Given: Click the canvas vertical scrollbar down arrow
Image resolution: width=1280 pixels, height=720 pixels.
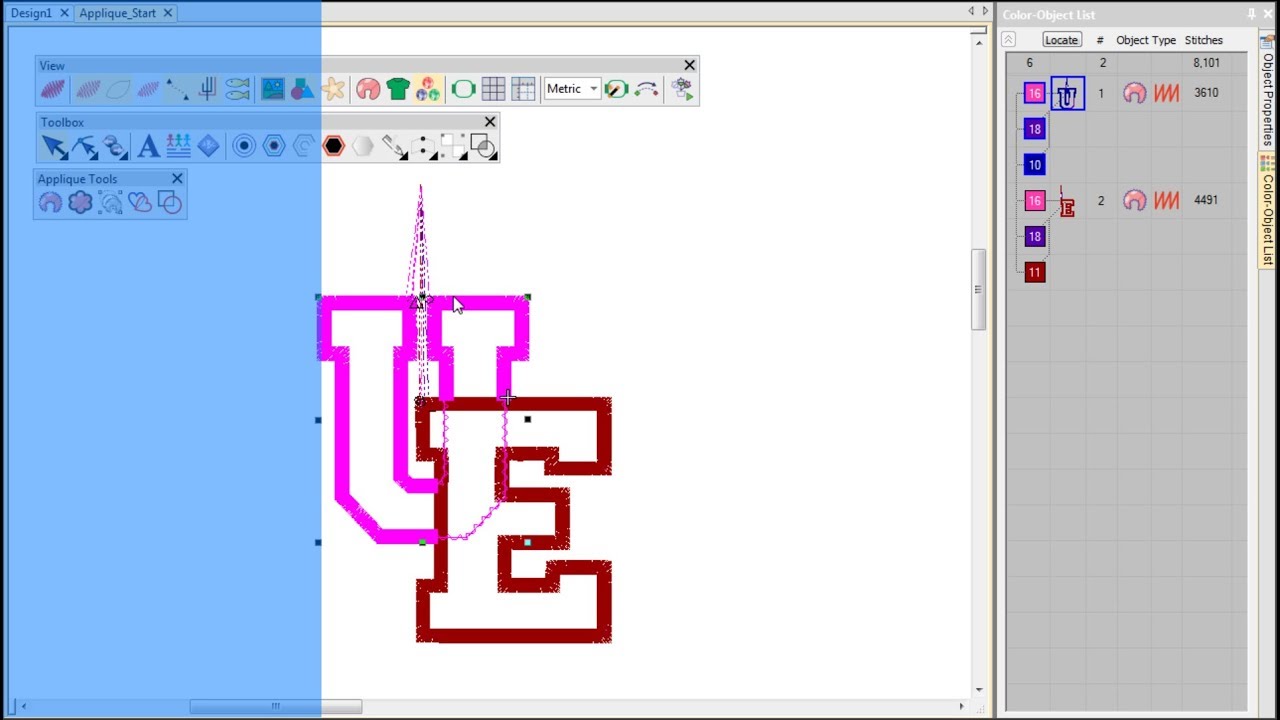Looking at the screenshot, I should point(978,690).
